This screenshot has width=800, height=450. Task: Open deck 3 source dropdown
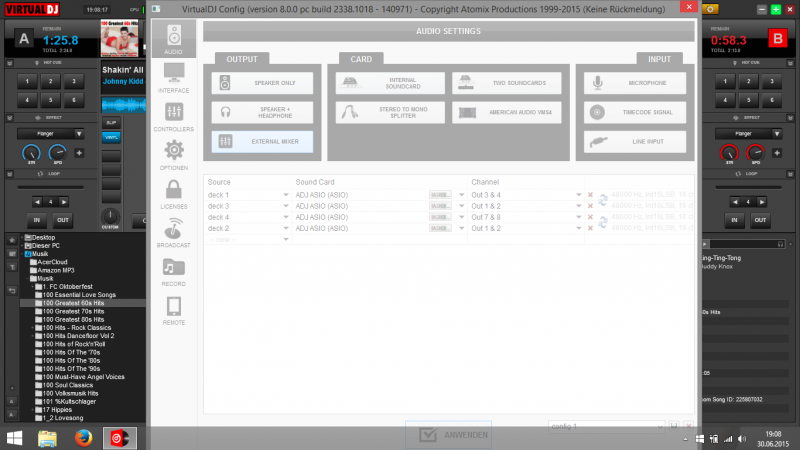click(x=286, y=206)
